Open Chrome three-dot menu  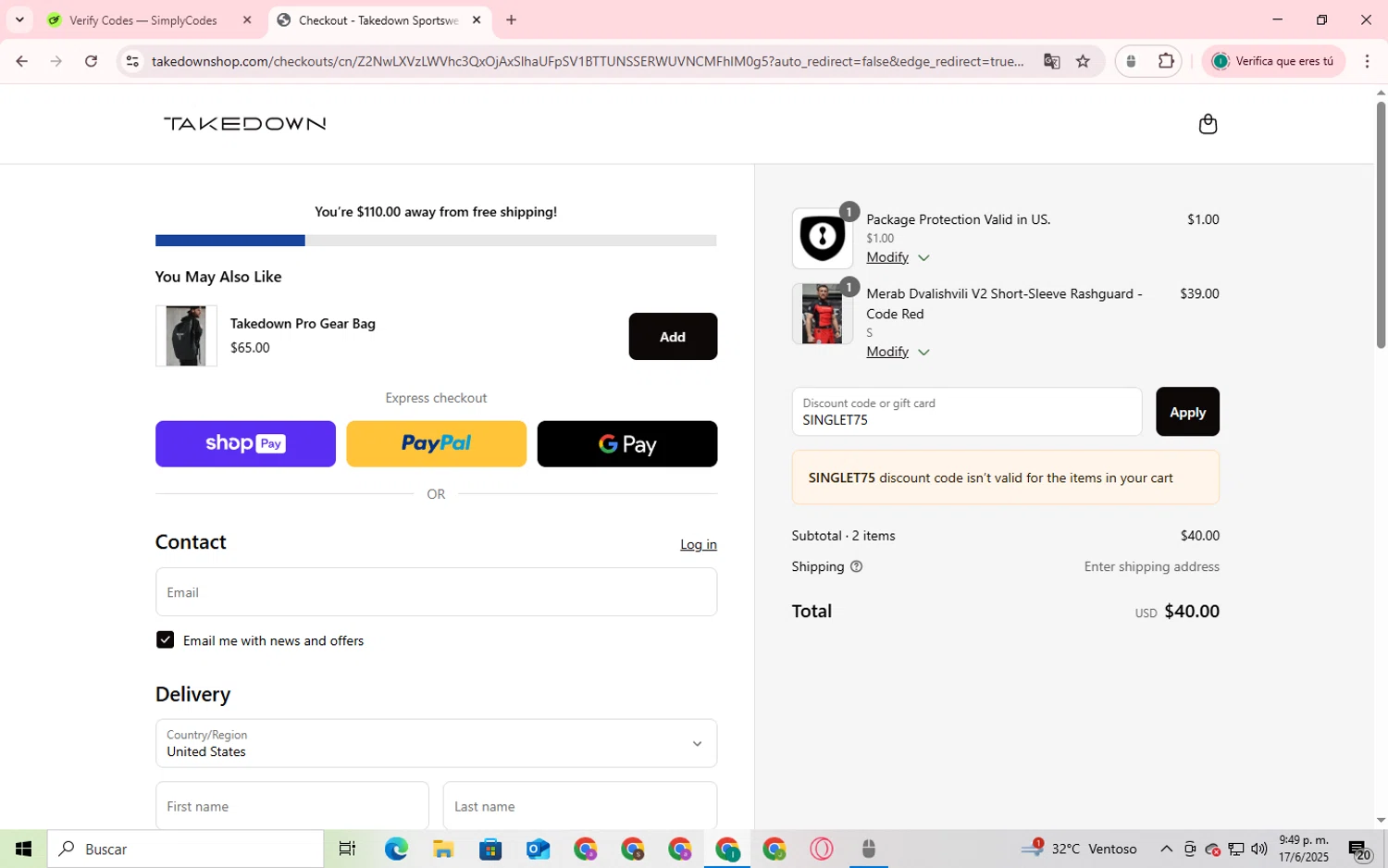coord(1367,61)
